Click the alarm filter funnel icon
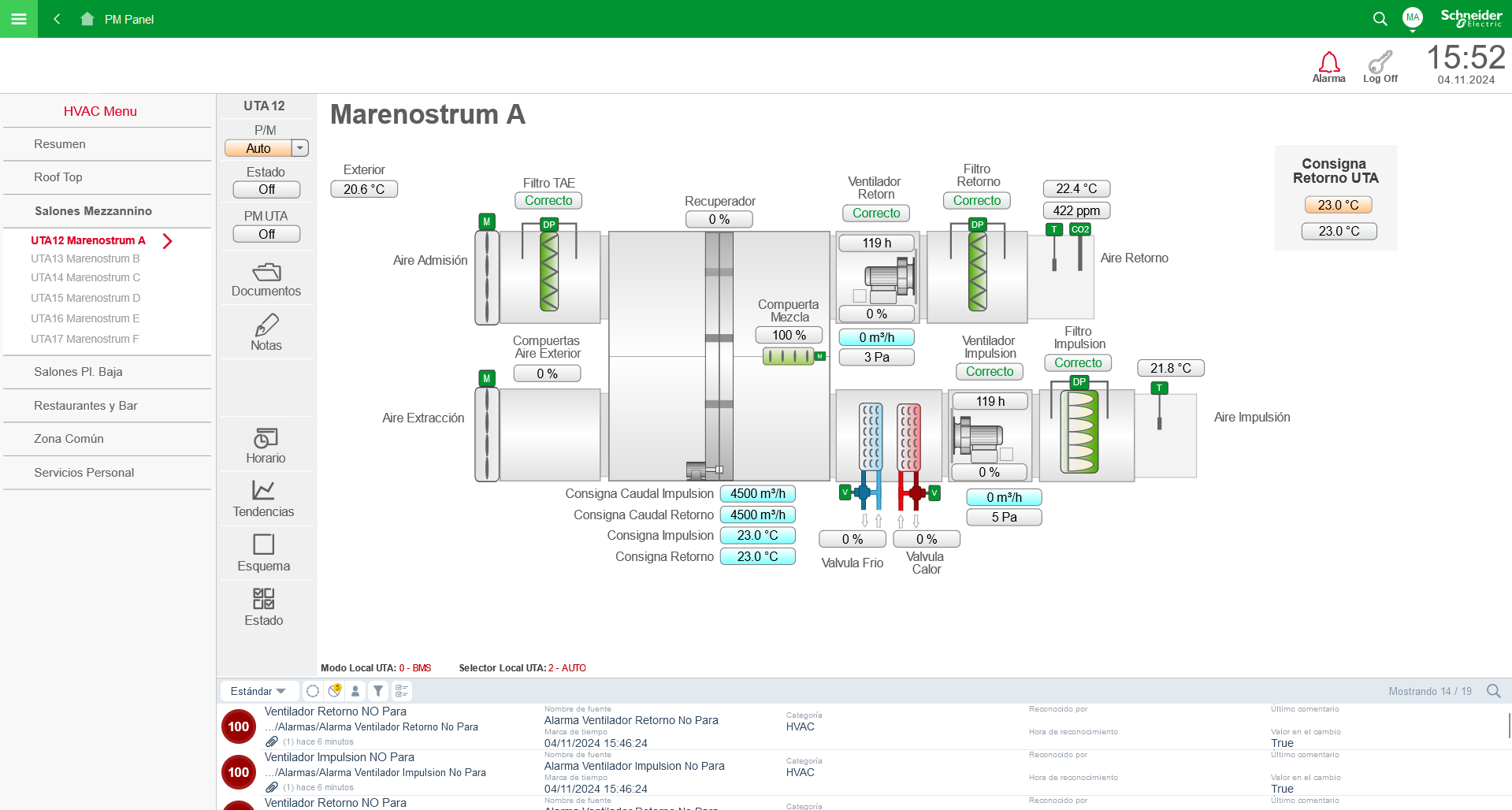The width and height of the screenshot is (1512, 810). tap(378, 691)
